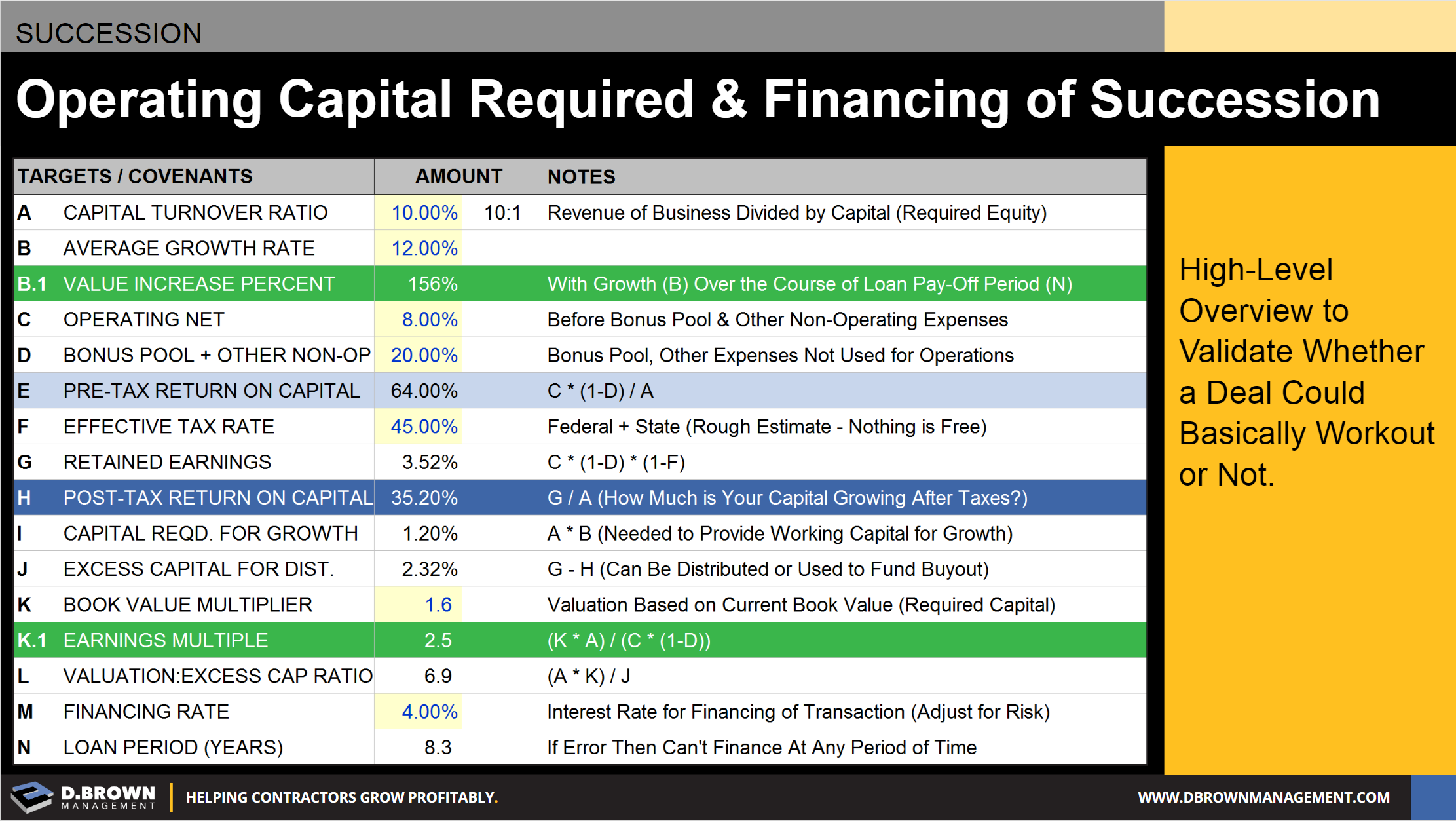Click the blue square in bottom-right corner
Screen dimensions: 1456x821
(1433, 797)
